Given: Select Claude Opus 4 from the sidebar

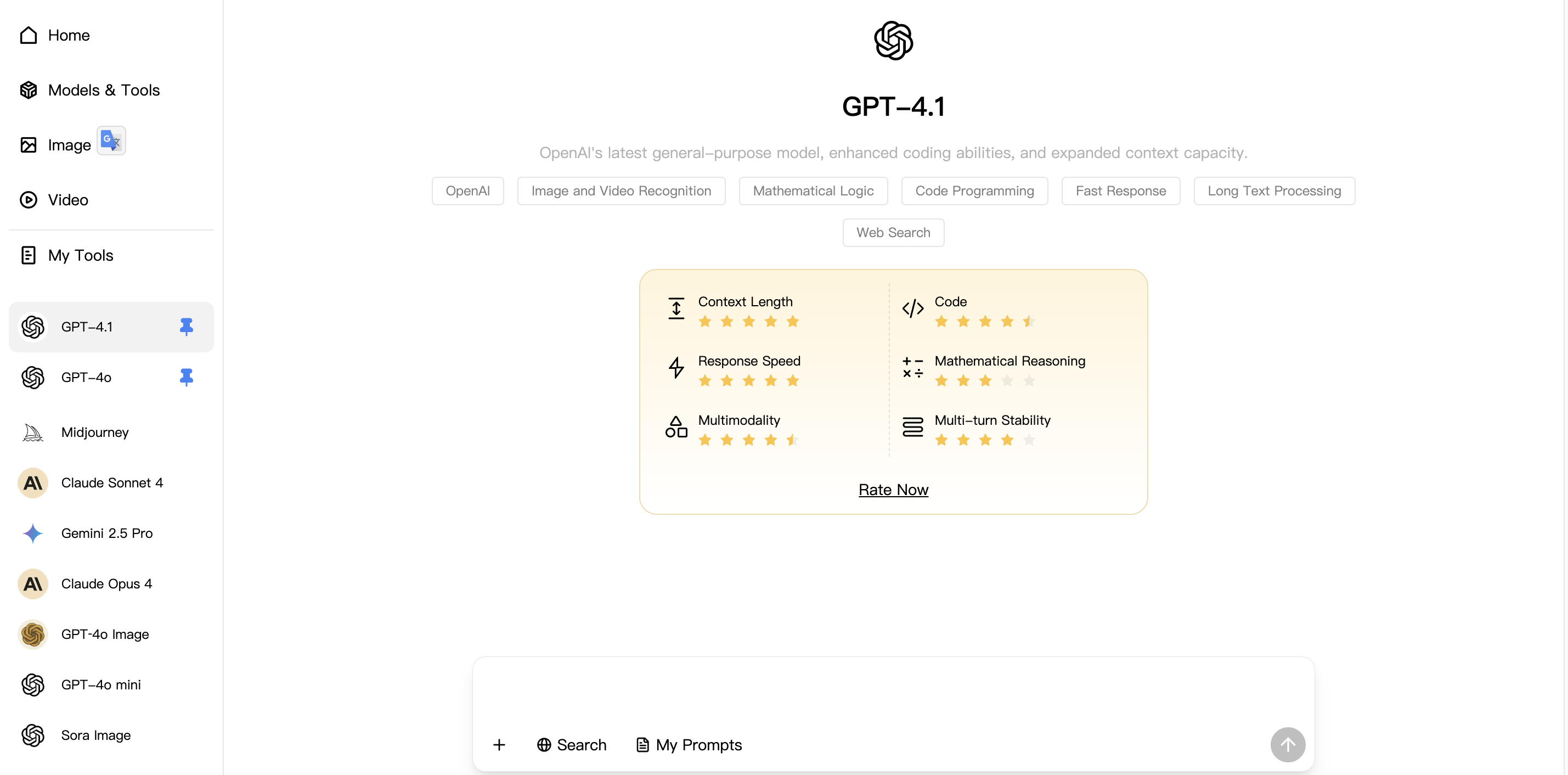Looking at the screenshot, I should [106, 583].
